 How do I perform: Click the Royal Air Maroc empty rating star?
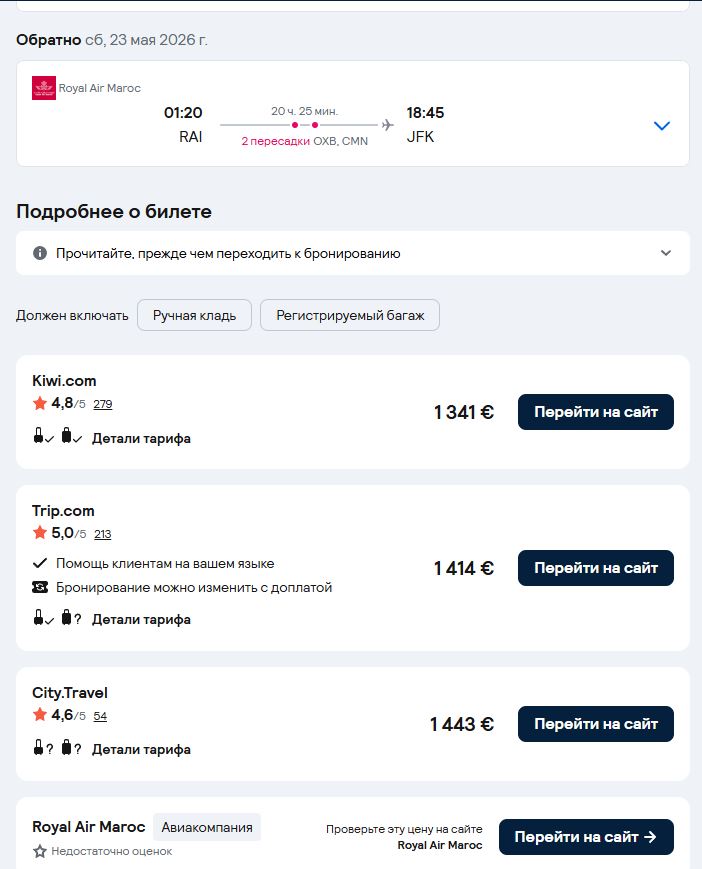pyautogui.click(x=39, y=851)
